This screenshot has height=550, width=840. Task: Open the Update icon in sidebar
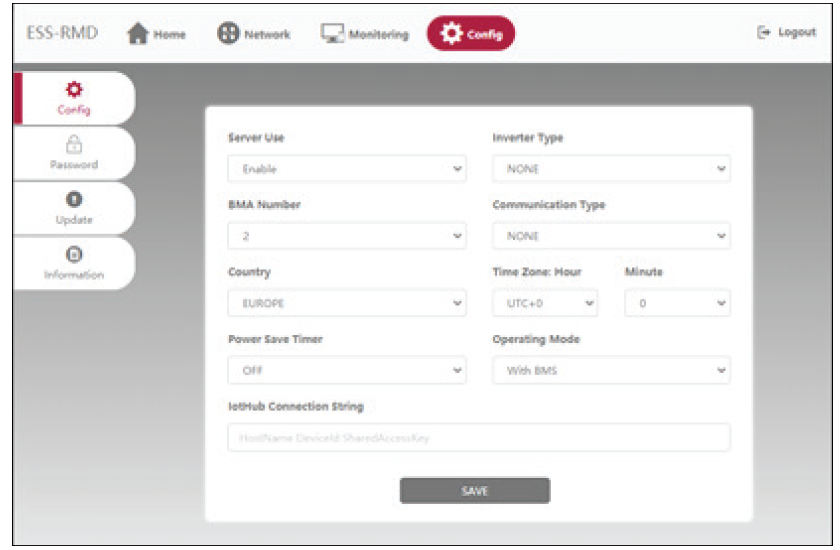click(73, 200)
